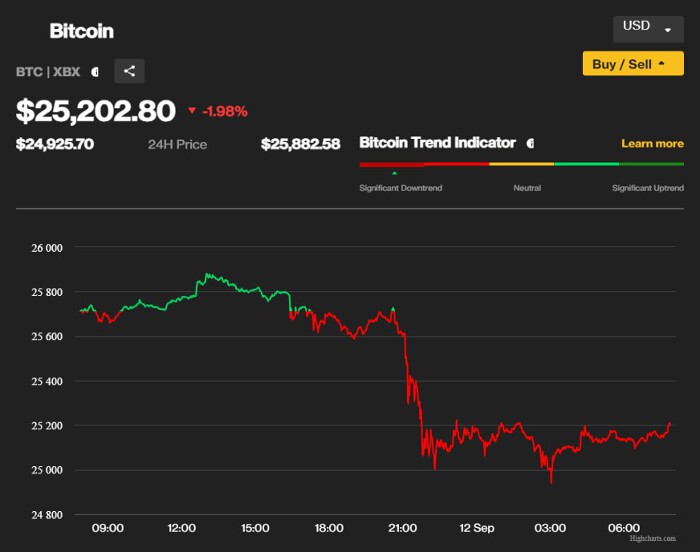Click the share icon button
The image size is (700, 552).
pyautogui.click(x=129, y=71)
